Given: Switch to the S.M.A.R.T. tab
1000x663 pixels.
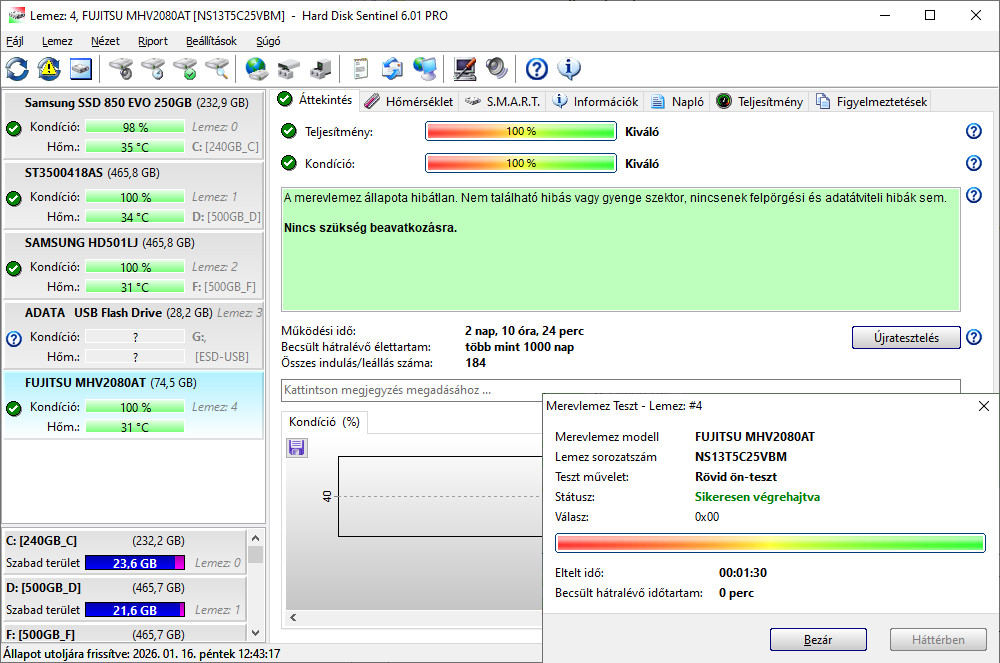Looking at the screenshot, I should [503, 101].
